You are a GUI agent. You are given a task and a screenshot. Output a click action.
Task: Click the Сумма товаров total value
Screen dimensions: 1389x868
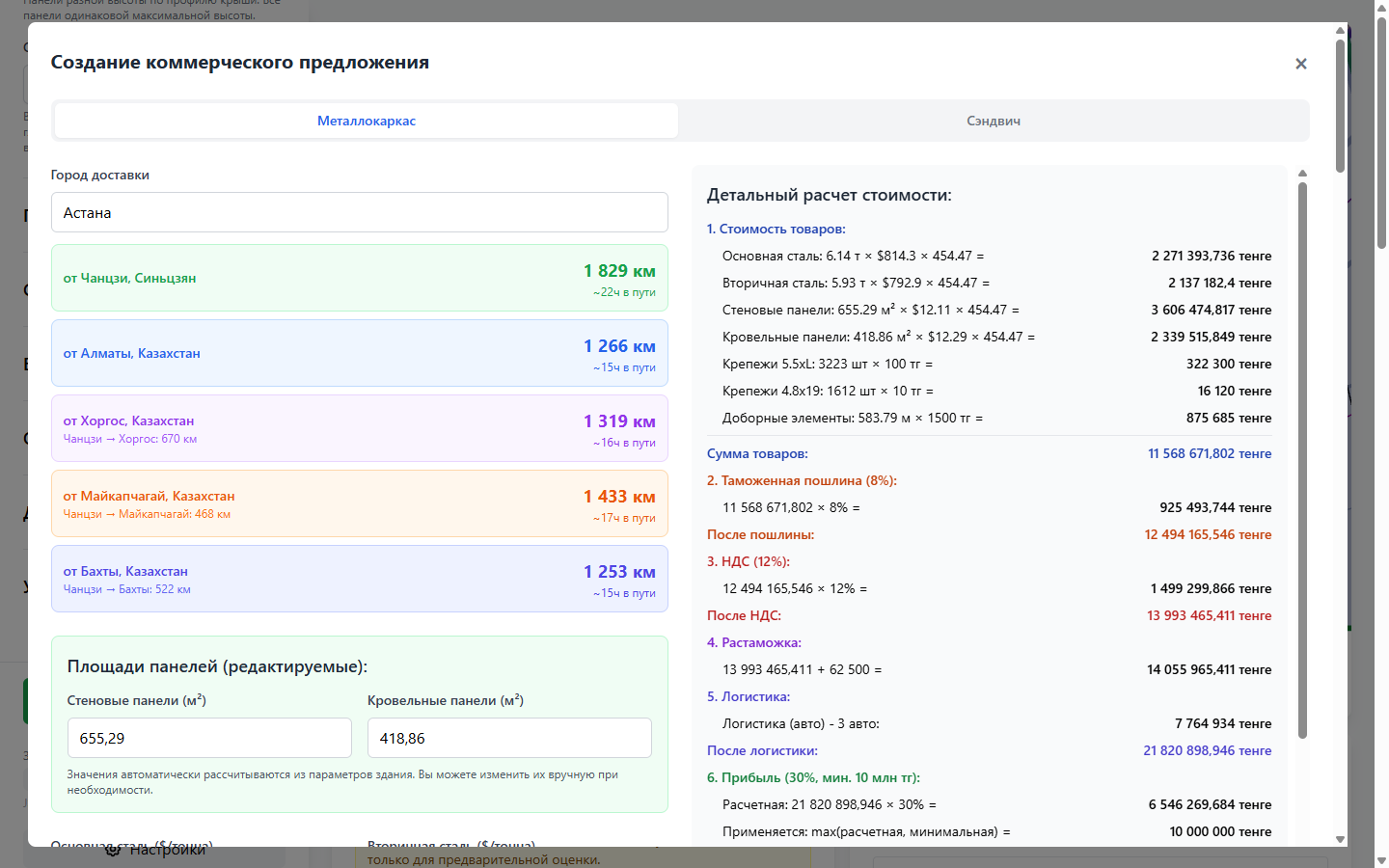tap(1210, 453)
